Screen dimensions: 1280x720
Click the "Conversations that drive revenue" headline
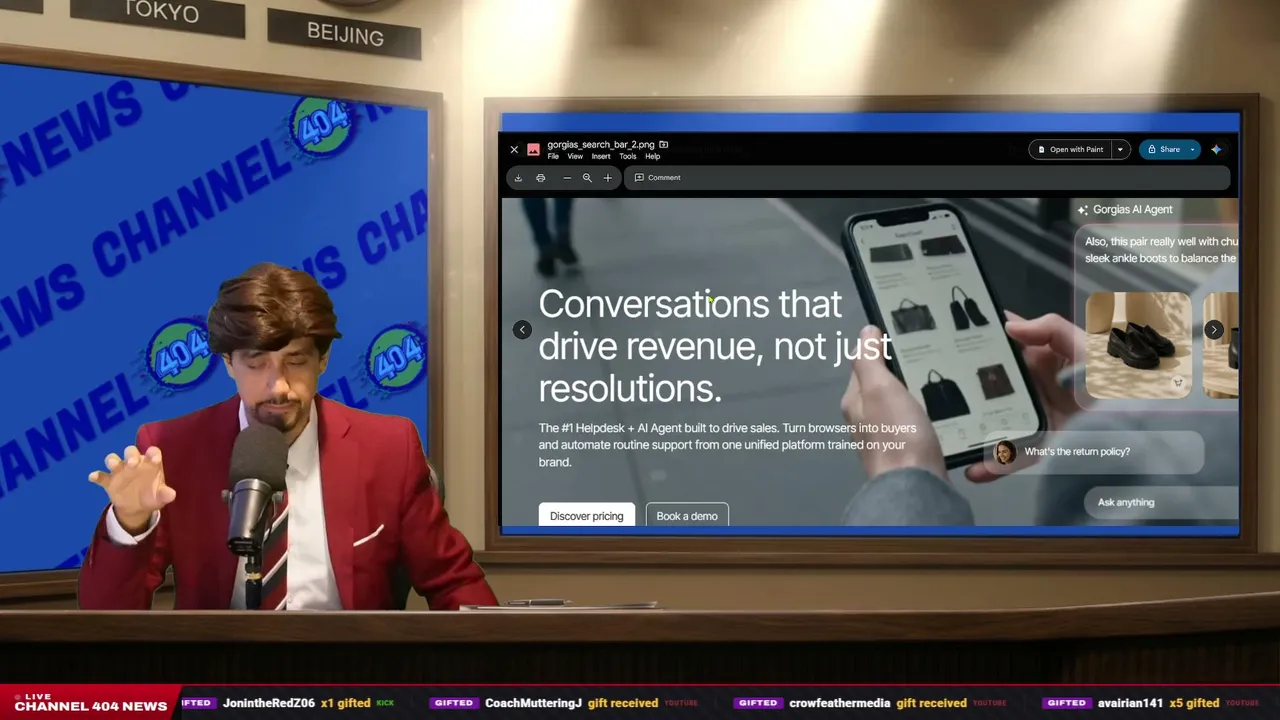(x=715, y=346)
